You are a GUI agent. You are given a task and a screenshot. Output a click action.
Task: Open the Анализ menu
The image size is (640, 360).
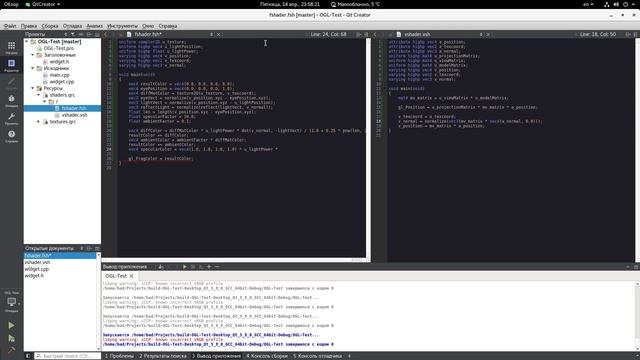click(94, 26)
